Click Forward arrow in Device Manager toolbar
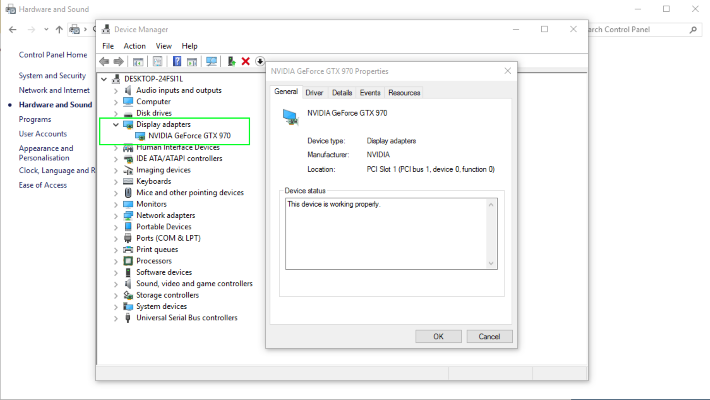Viewport: 710px width, 400px height. point(119,61)
